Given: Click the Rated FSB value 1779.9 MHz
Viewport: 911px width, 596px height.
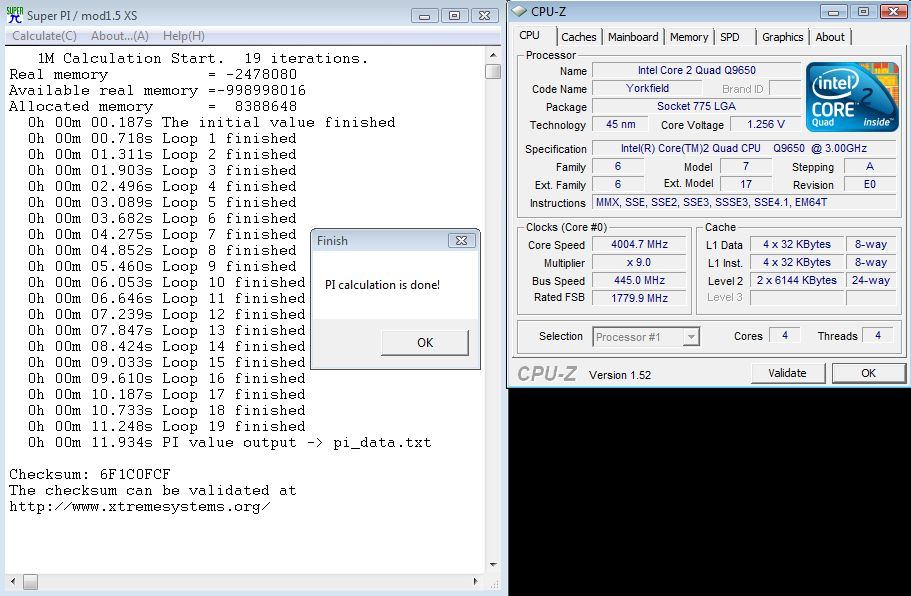Looking at the screenshot, I should click(639, 298).
